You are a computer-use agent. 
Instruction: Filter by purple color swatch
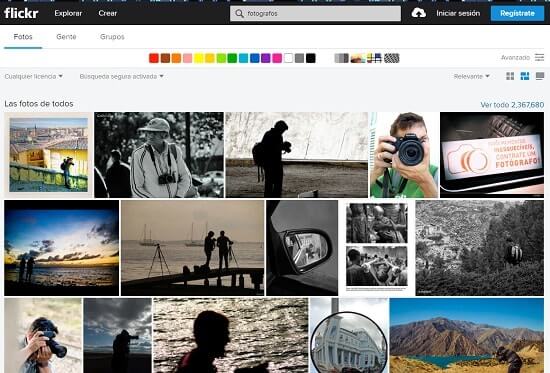266,58
